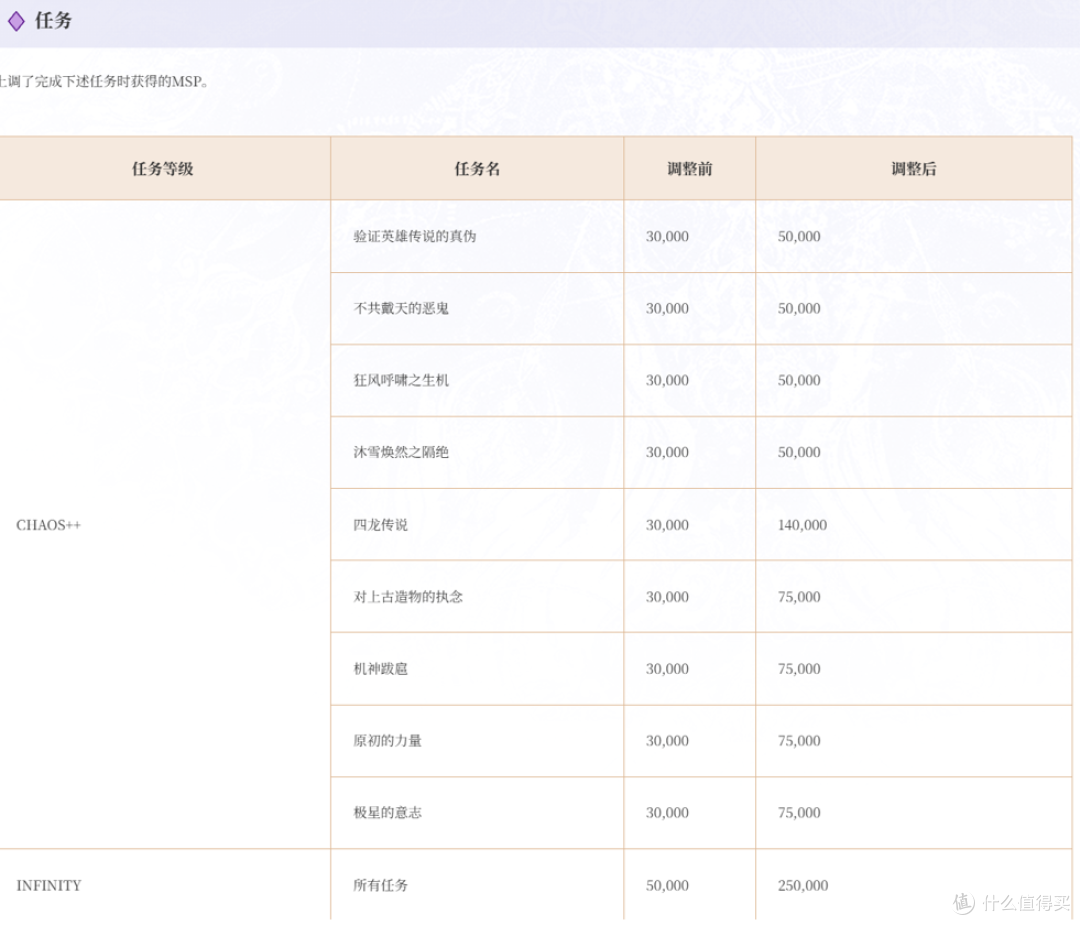This screenshot has width=1080, height=925.
Task: Click the 验证英雄传说的真伪 task name
Action: (415, 236)
